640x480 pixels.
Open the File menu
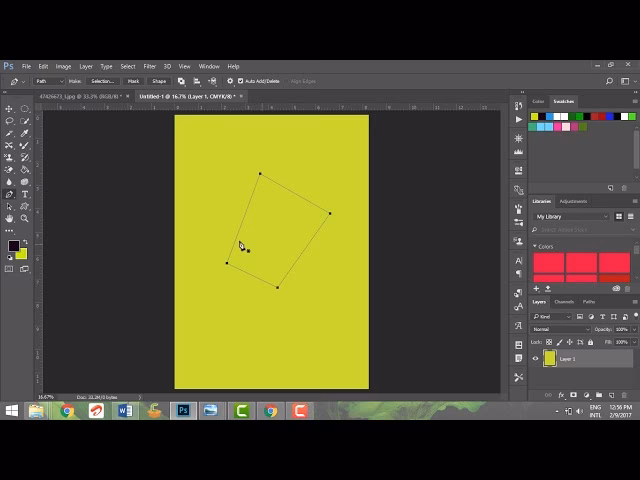26,67
